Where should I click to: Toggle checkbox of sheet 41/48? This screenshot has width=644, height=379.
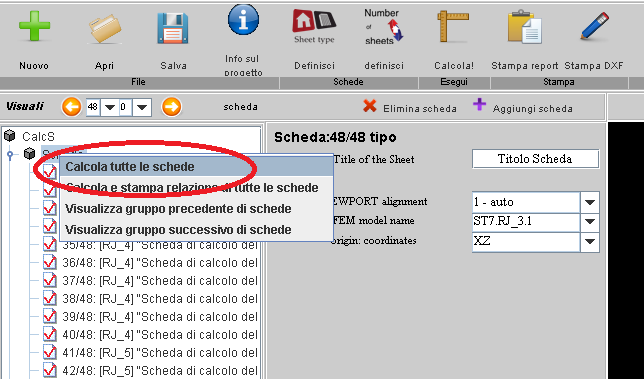point(50,352)
